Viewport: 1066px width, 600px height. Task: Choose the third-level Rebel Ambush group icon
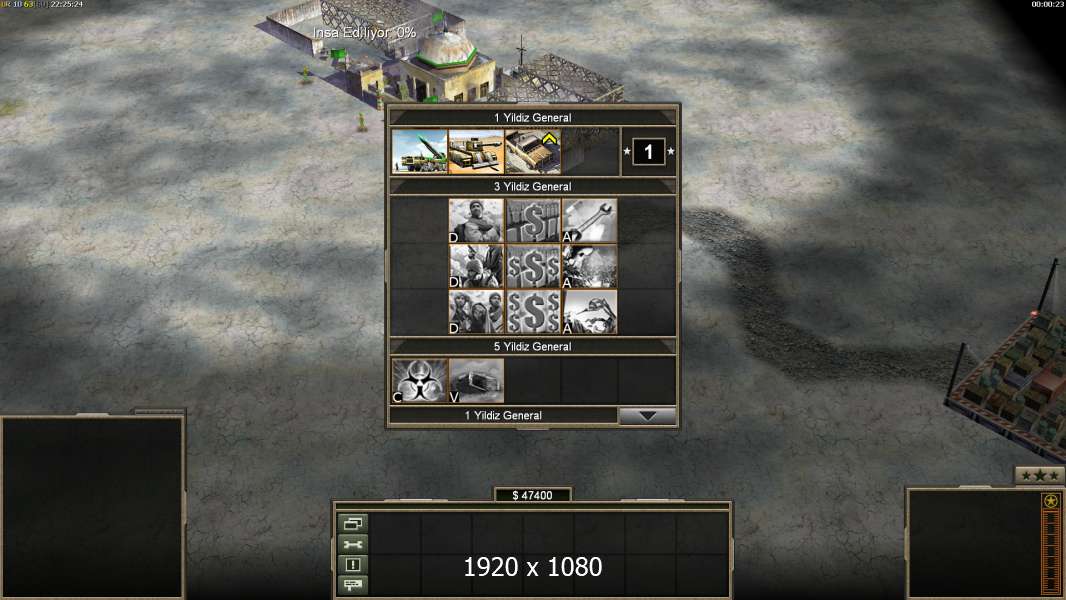(x=476, y=312)
